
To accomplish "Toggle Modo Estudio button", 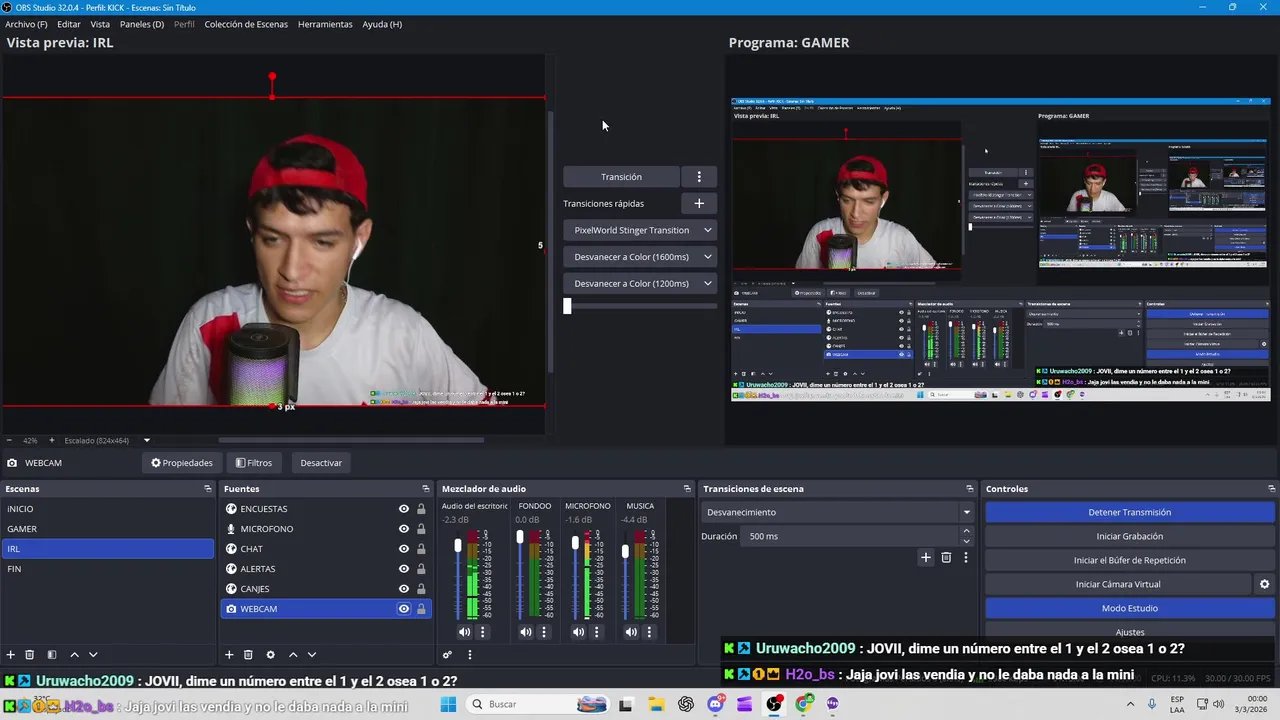I will pos(1129,608).
